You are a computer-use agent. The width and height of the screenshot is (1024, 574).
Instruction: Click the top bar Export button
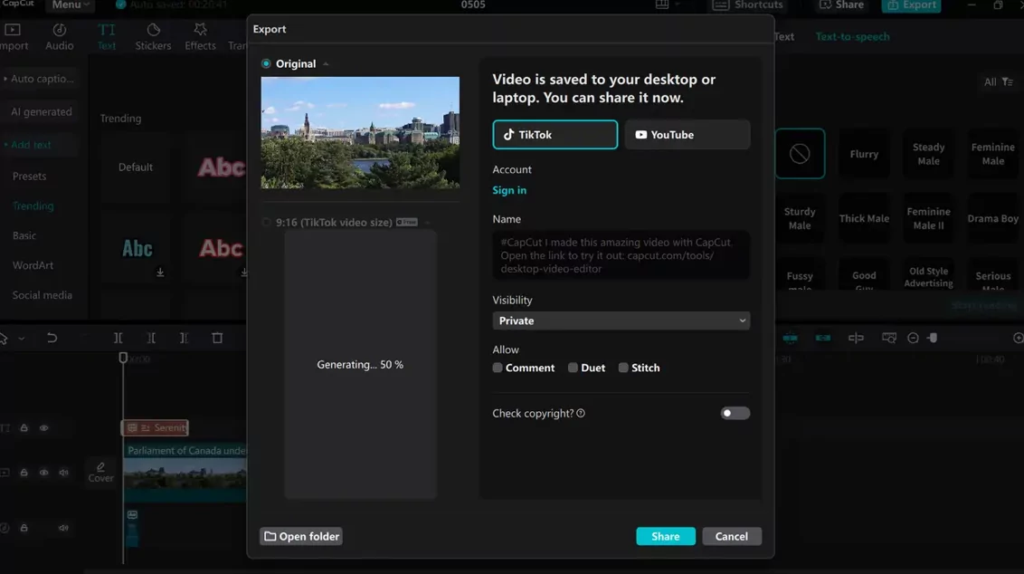(912, 5)
